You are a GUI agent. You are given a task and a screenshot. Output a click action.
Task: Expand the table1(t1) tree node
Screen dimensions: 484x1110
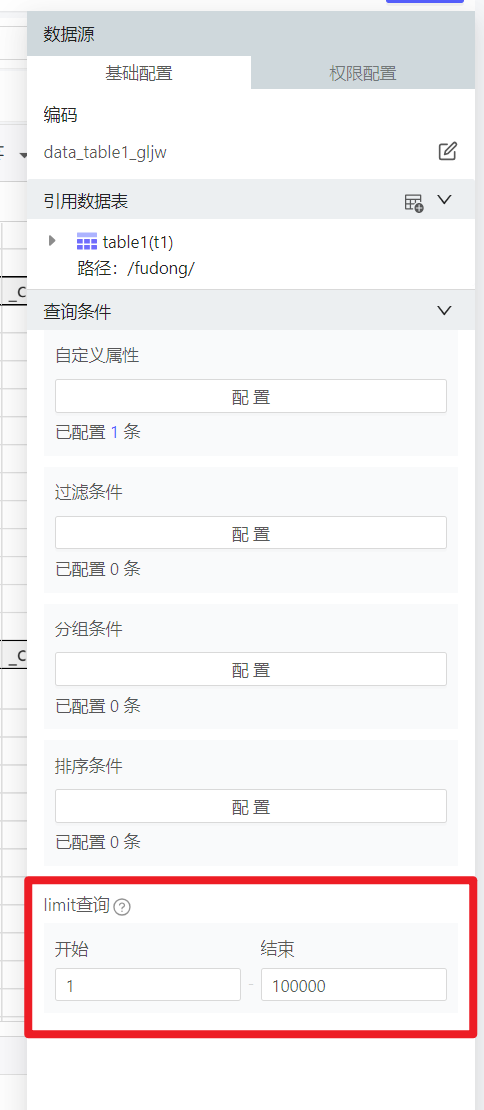pyautogui.click(x=52, y=241)
